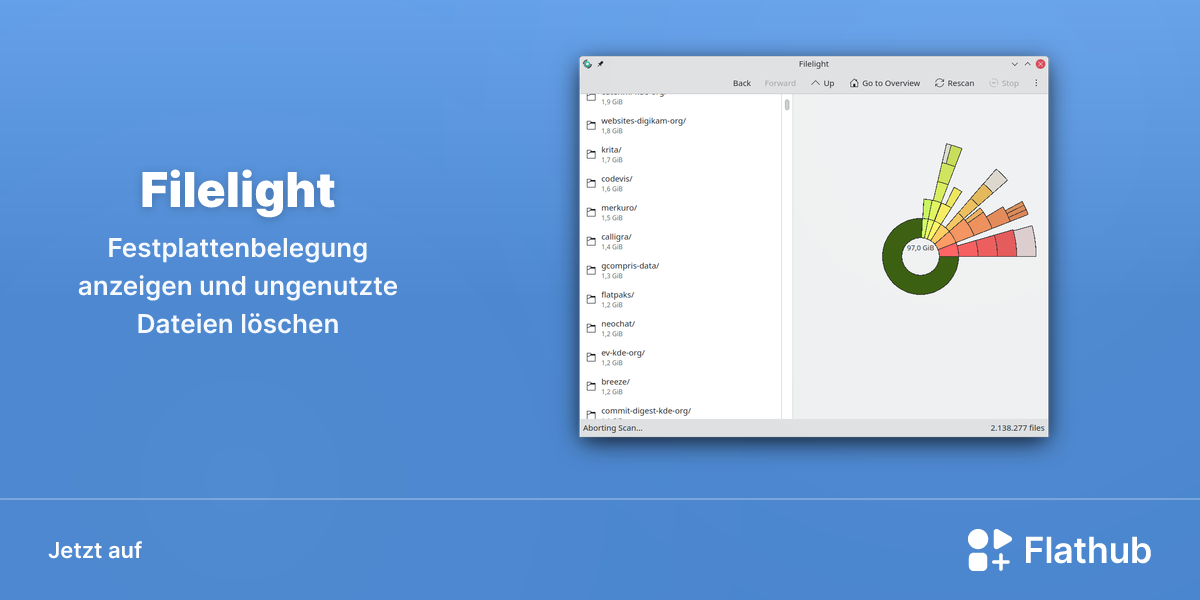The width and height of the screenshot is (1200, 600).
Task: Select the gcompris-data/ folder entry
Action: coord(681,270)
